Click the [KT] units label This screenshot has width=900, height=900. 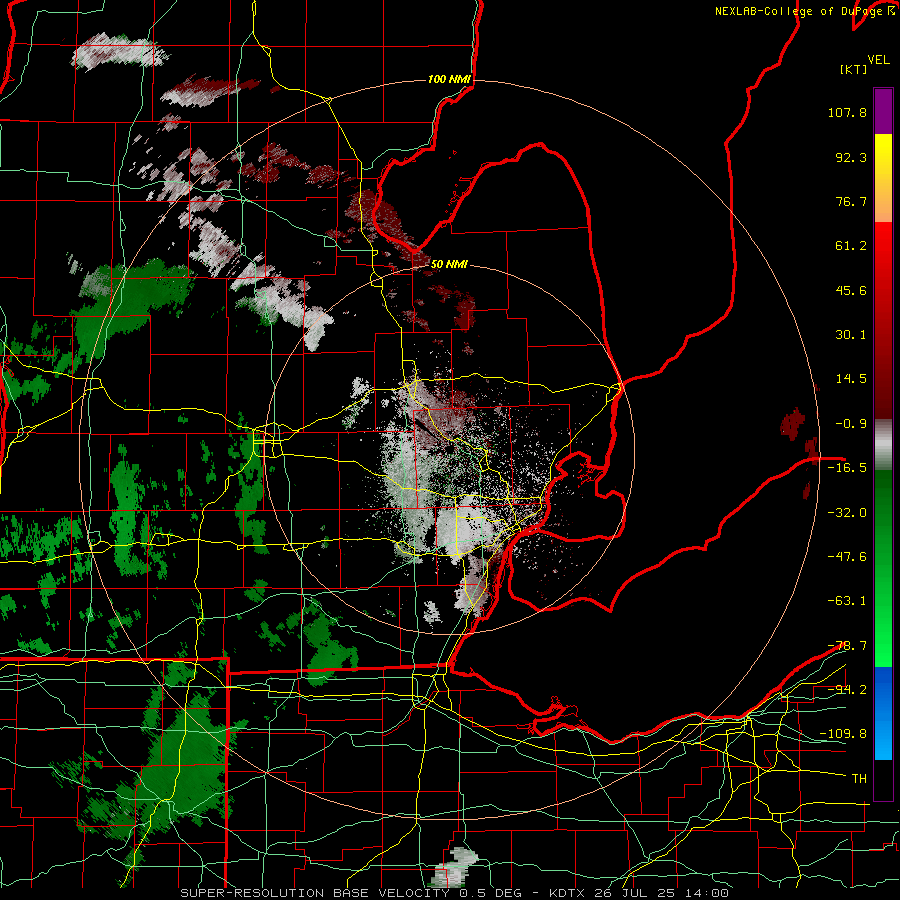853,69
